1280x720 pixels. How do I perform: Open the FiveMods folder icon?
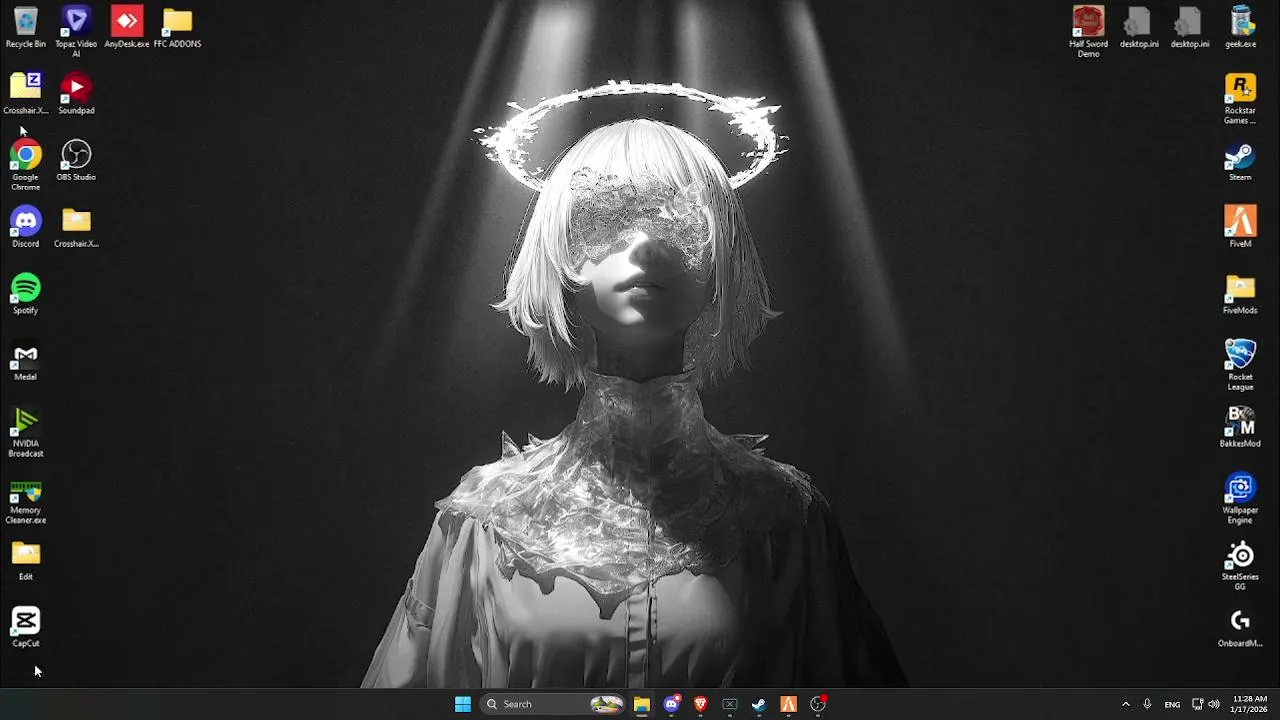1240,294
